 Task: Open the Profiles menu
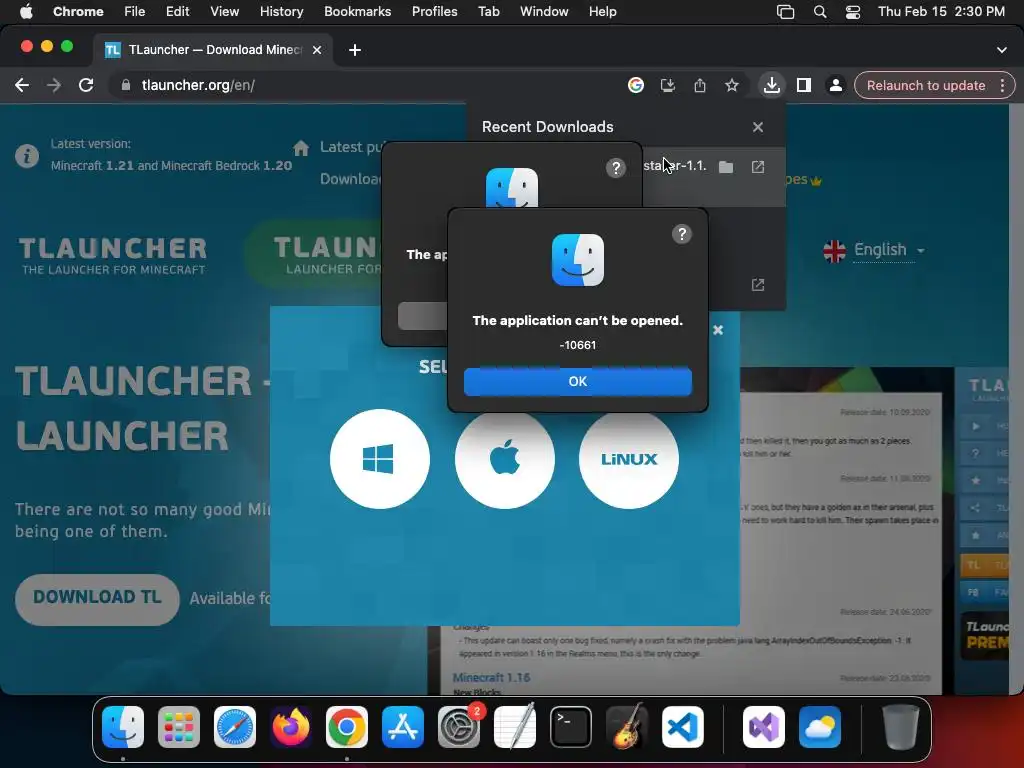coord(434,12)
